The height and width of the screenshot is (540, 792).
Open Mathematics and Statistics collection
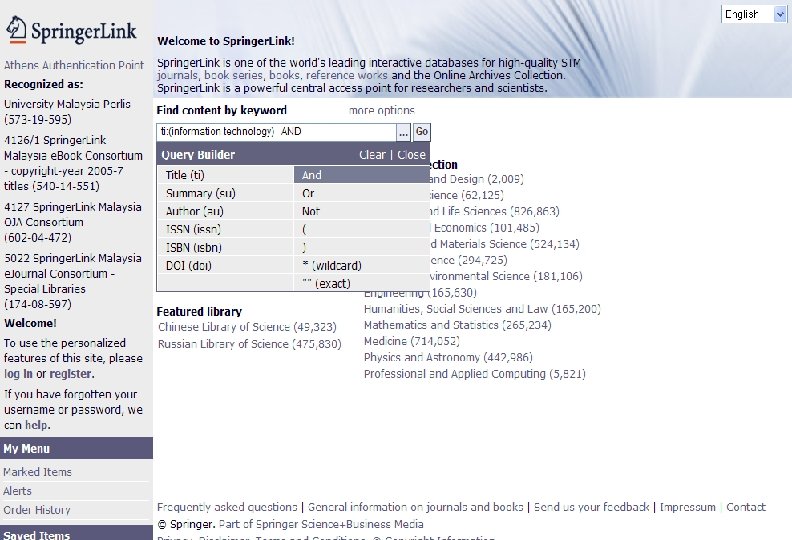tap(458, 325)
